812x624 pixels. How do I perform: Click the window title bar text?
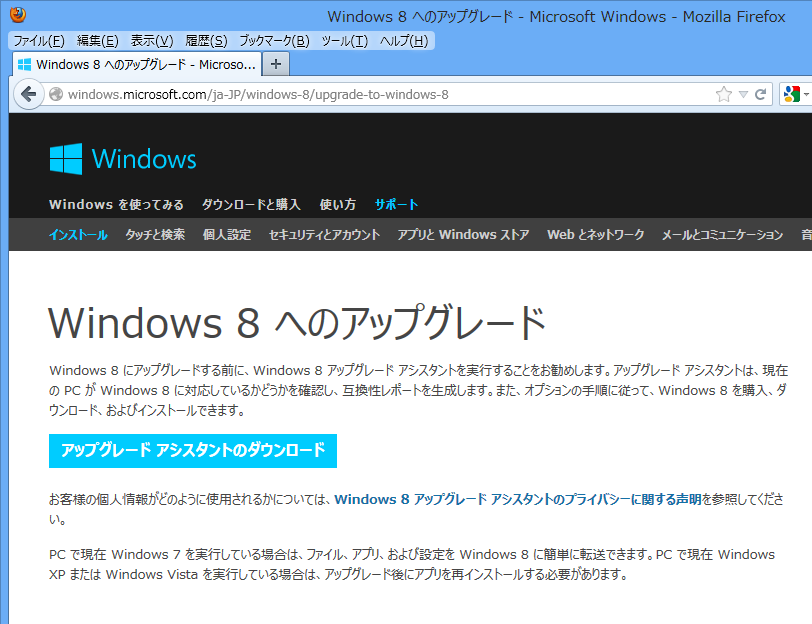[x=556, y=17]
